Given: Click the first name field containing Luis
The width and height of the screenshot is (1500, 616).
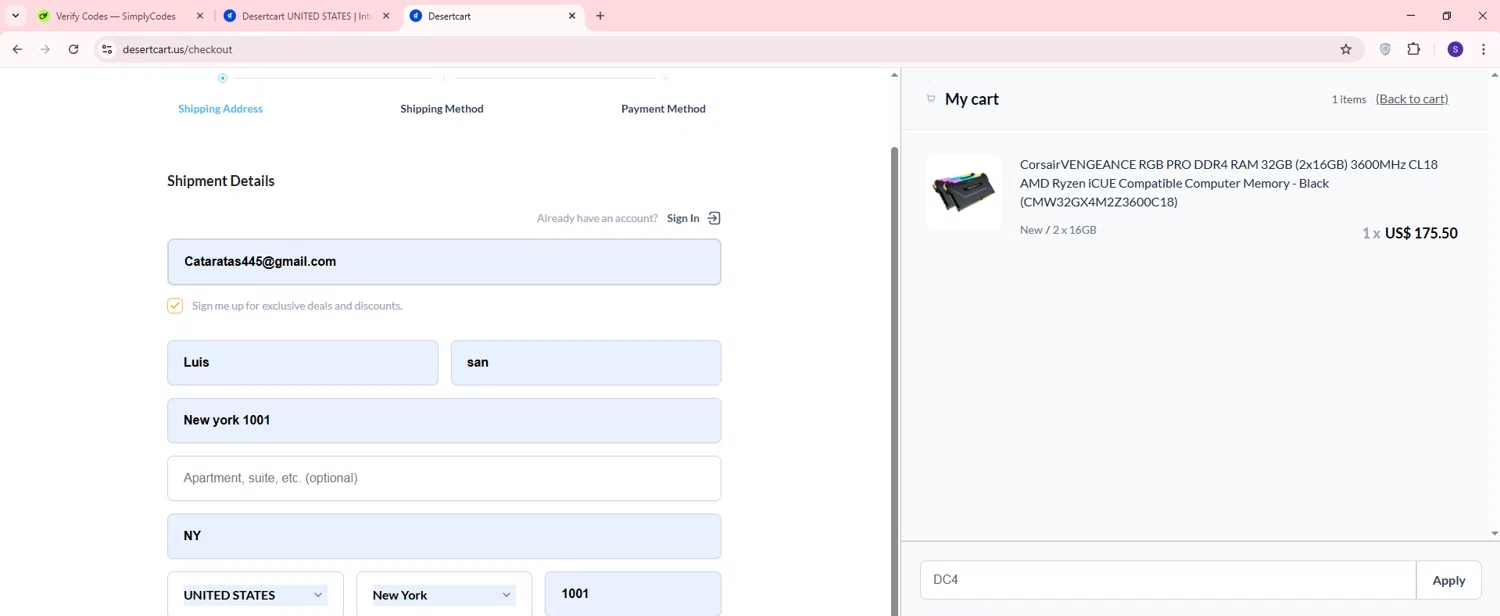Looking at the screenshot, I should click(303, 363).
